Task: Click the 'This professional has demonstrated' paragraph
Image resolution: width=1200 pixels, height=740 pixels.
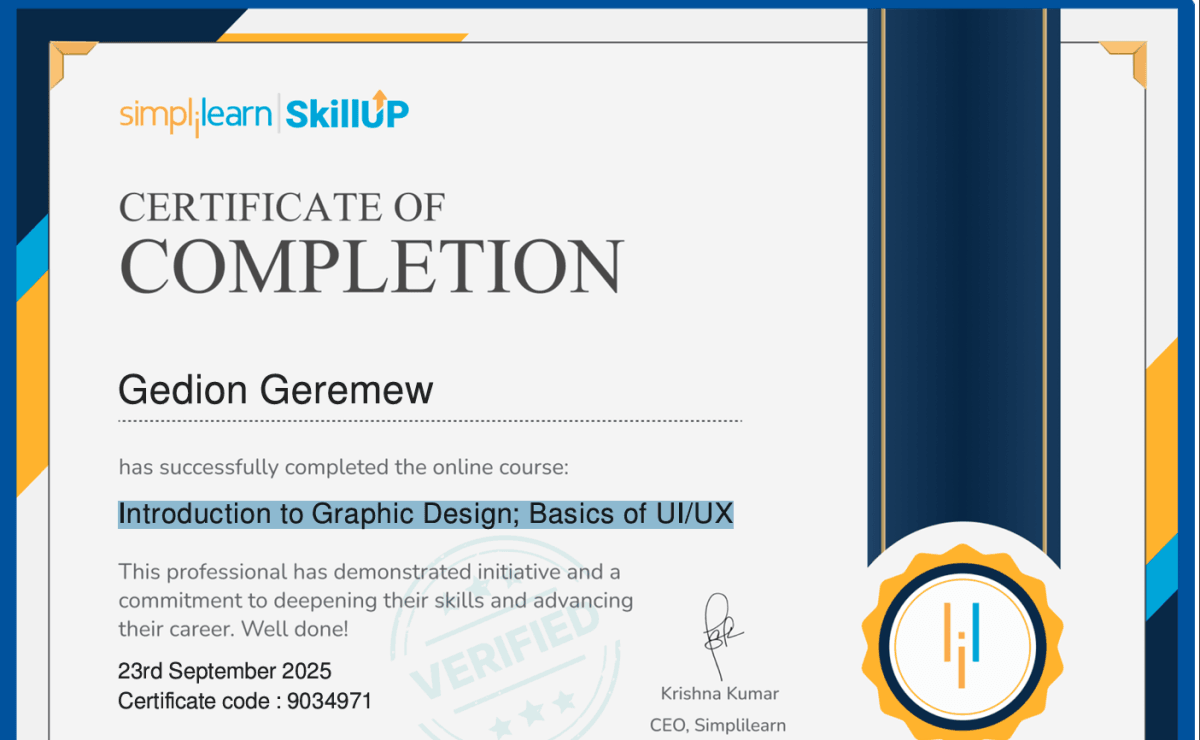Action: point(375,600)
